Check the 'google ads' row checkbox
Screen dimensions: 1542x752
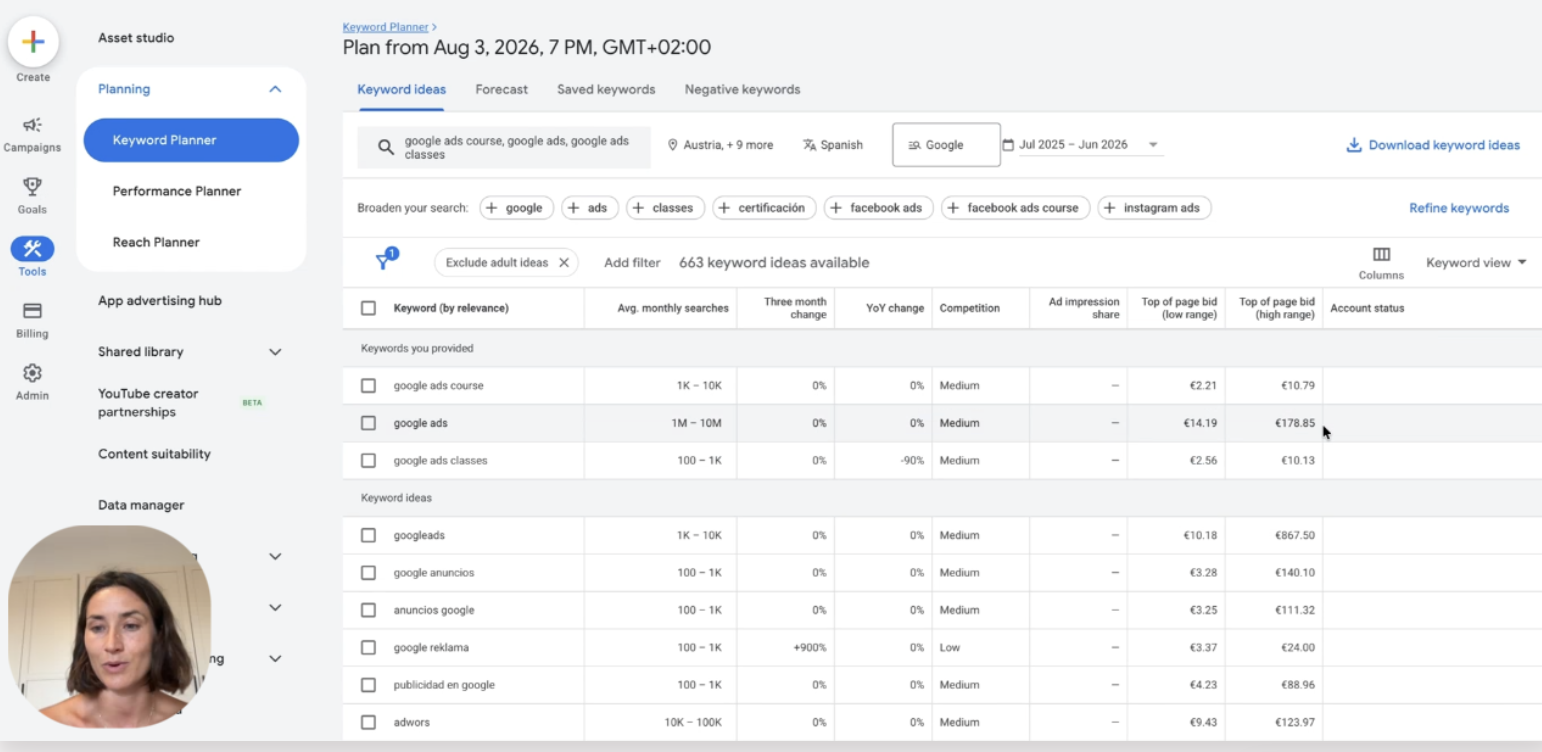click(368, 423)
